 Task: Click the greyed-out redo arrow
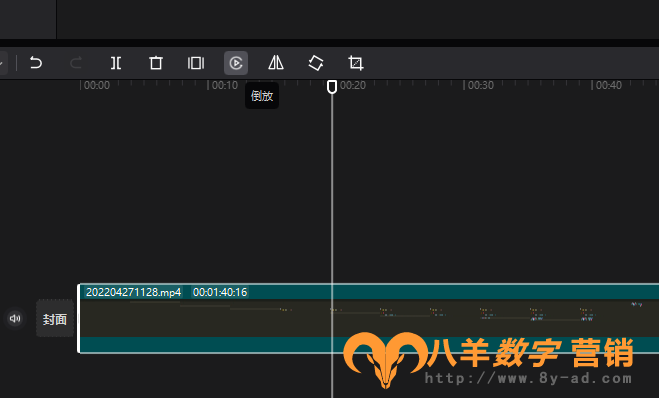(x=76, y=63)
